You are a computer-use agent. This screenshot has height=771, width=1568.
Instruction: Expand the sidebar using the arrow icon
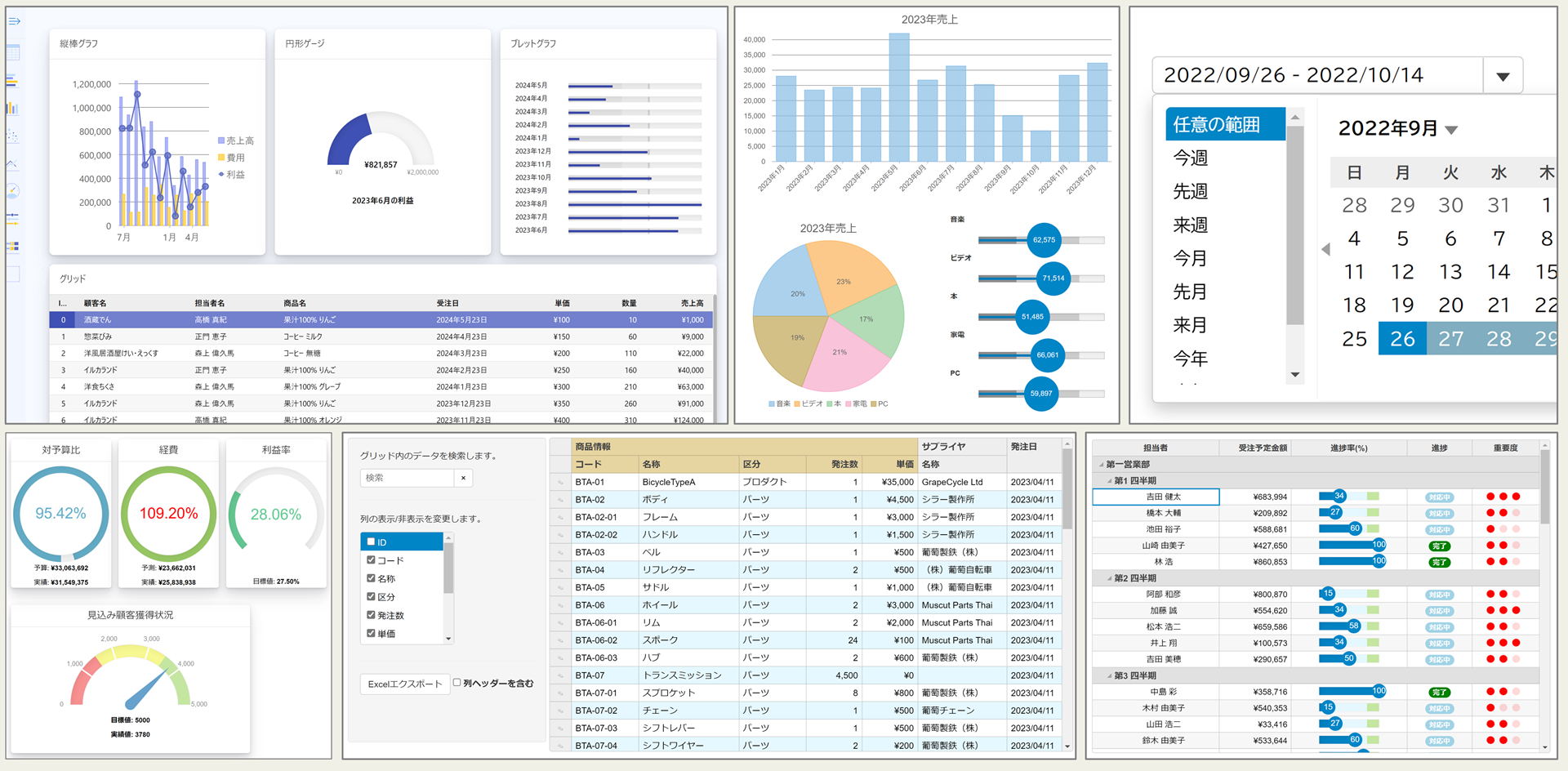tap(14, 21)
